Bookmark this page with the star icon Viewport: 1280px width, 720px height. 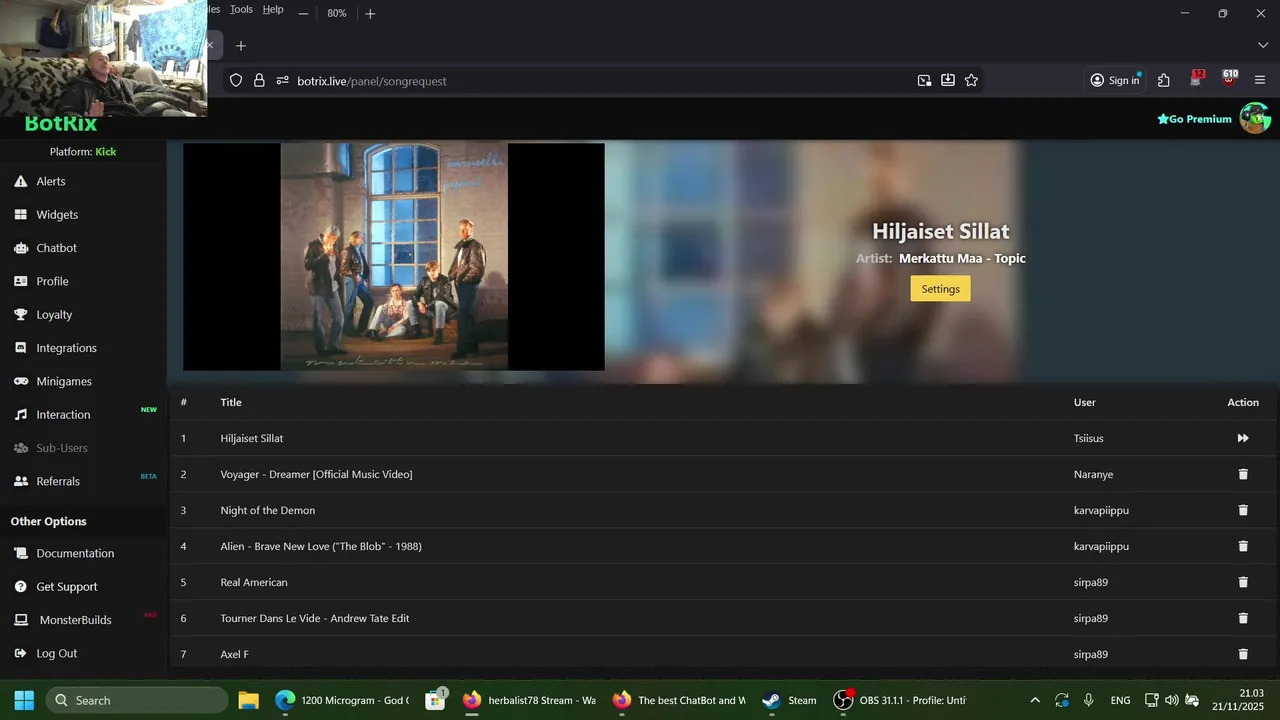[971, 80]
